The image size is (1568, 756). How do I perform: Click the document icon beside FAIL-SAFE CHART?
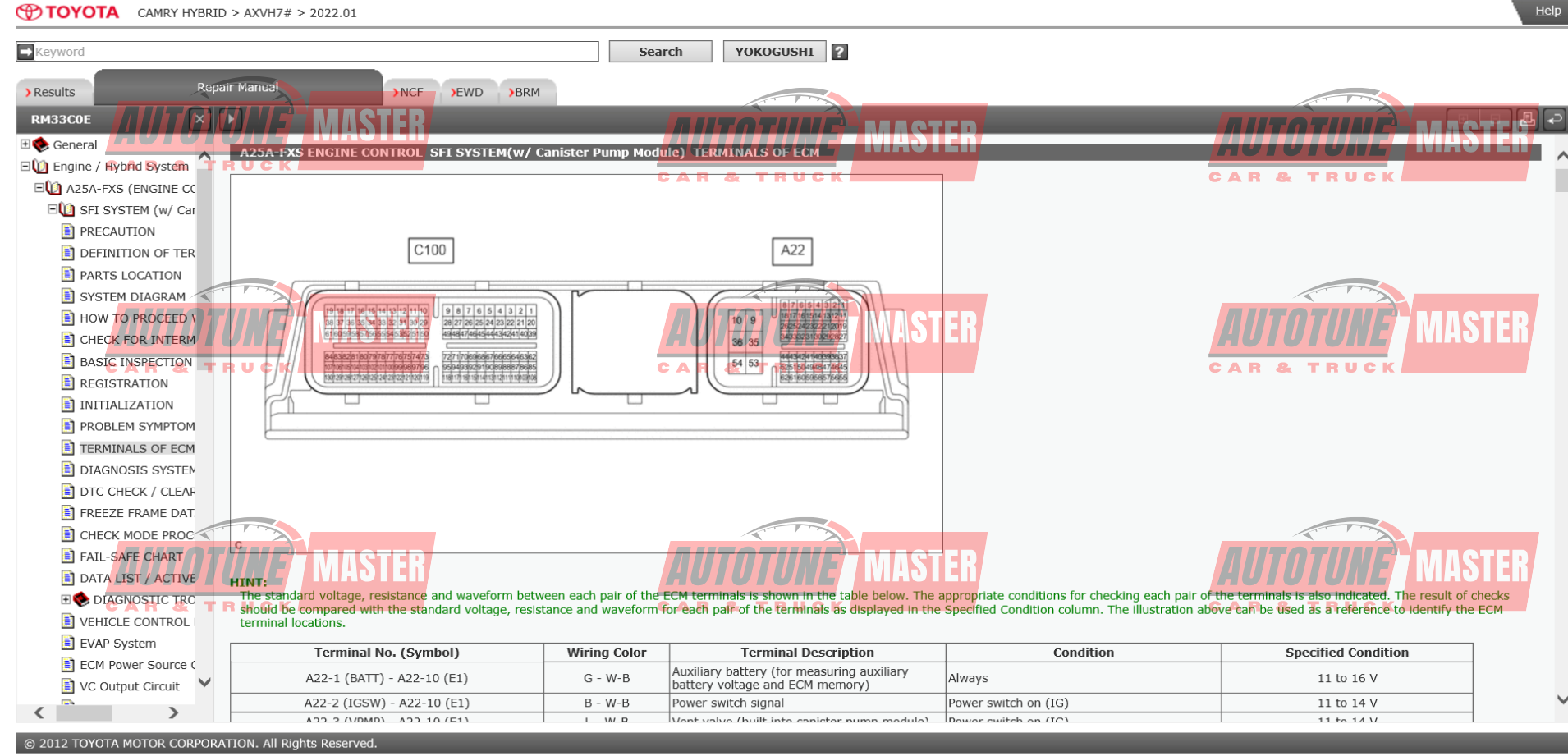[x=68, y=557]
